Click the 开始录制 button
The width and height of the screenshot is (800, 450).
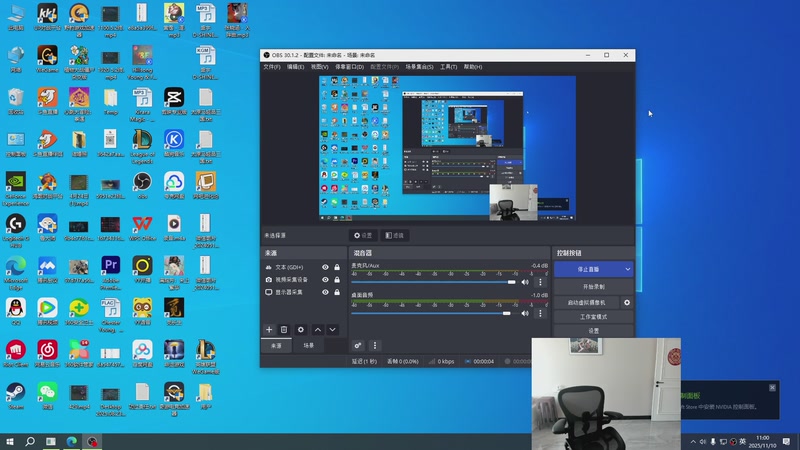(593, 287)
